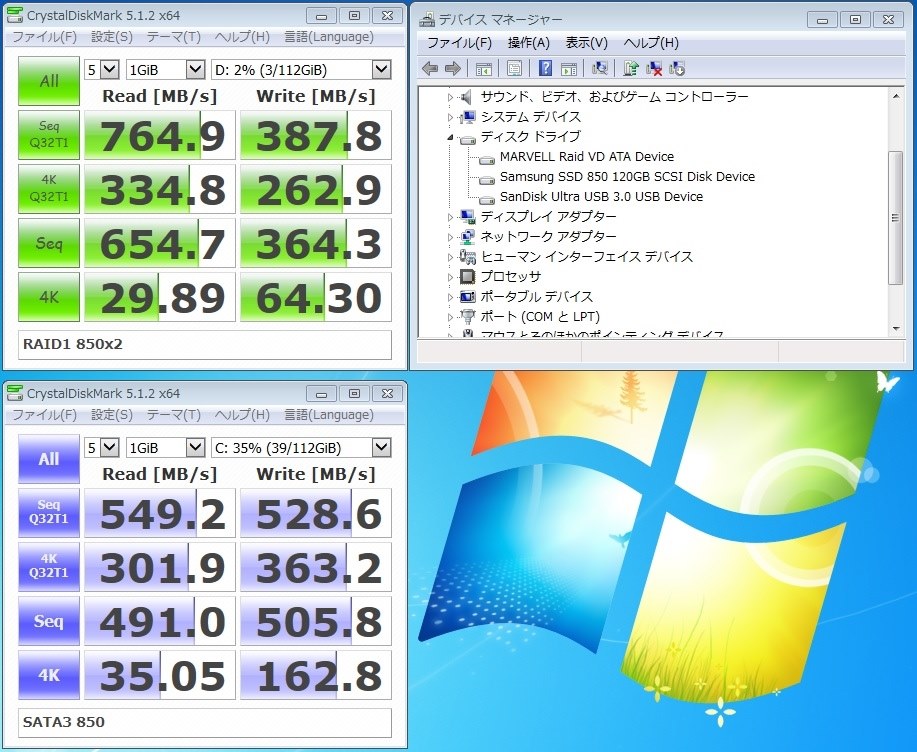Click the scan for hardware changes icon
Screen dimensions: 917x752
(599, 68)
